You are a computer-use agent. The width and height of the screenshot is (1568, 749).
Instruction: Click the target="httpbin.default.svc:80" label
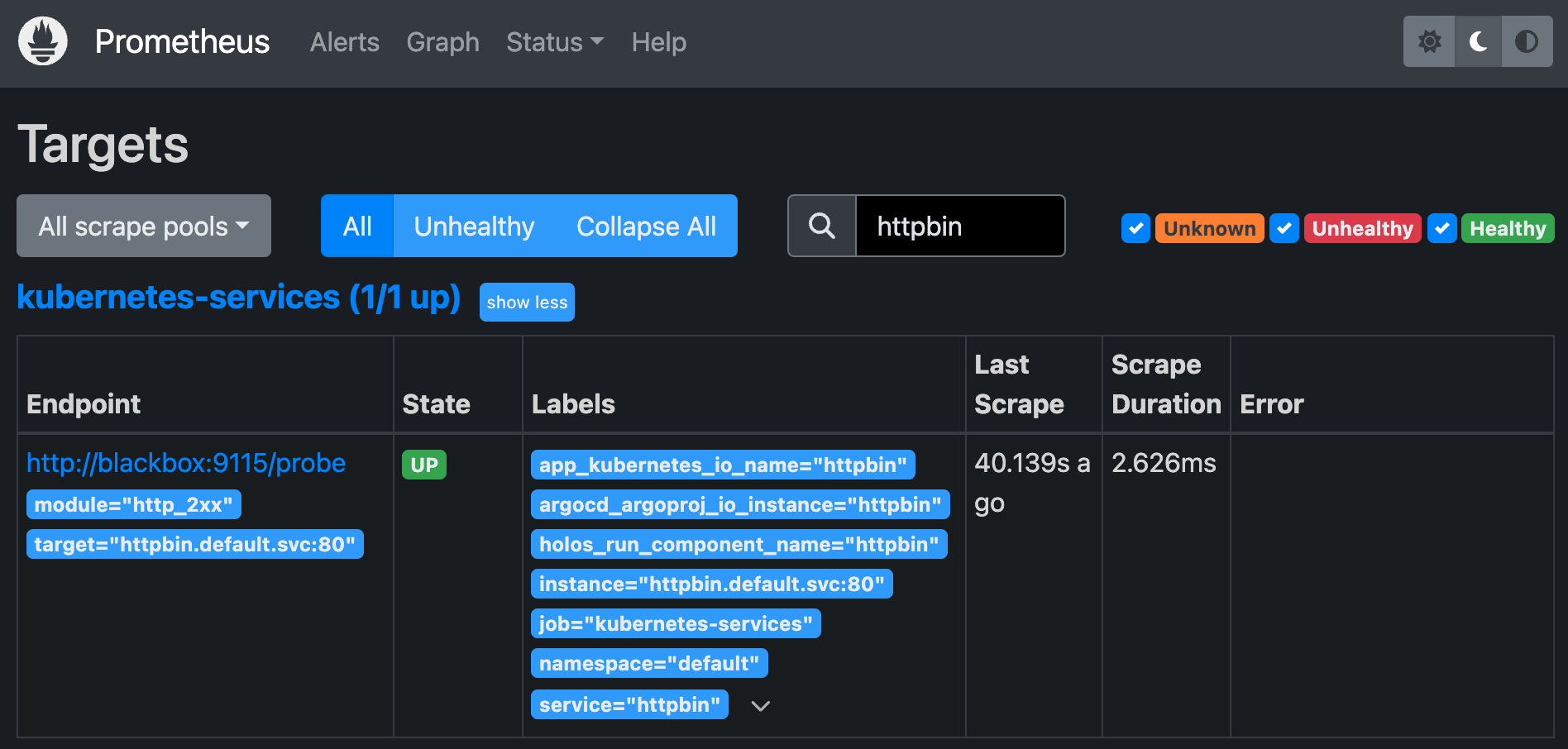[x=195, y=544]
